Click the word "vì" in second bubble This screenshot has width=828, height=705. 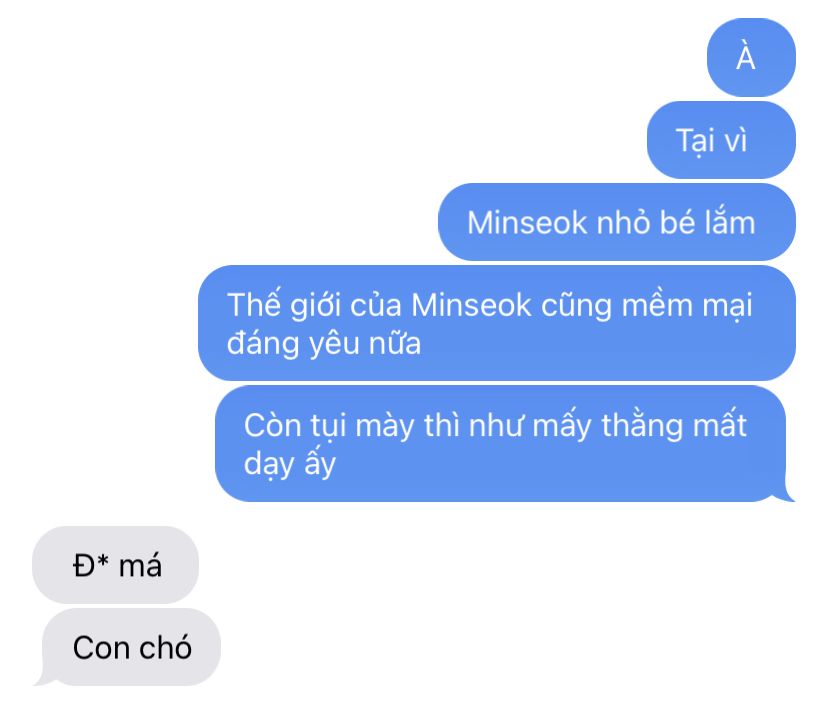735,140
